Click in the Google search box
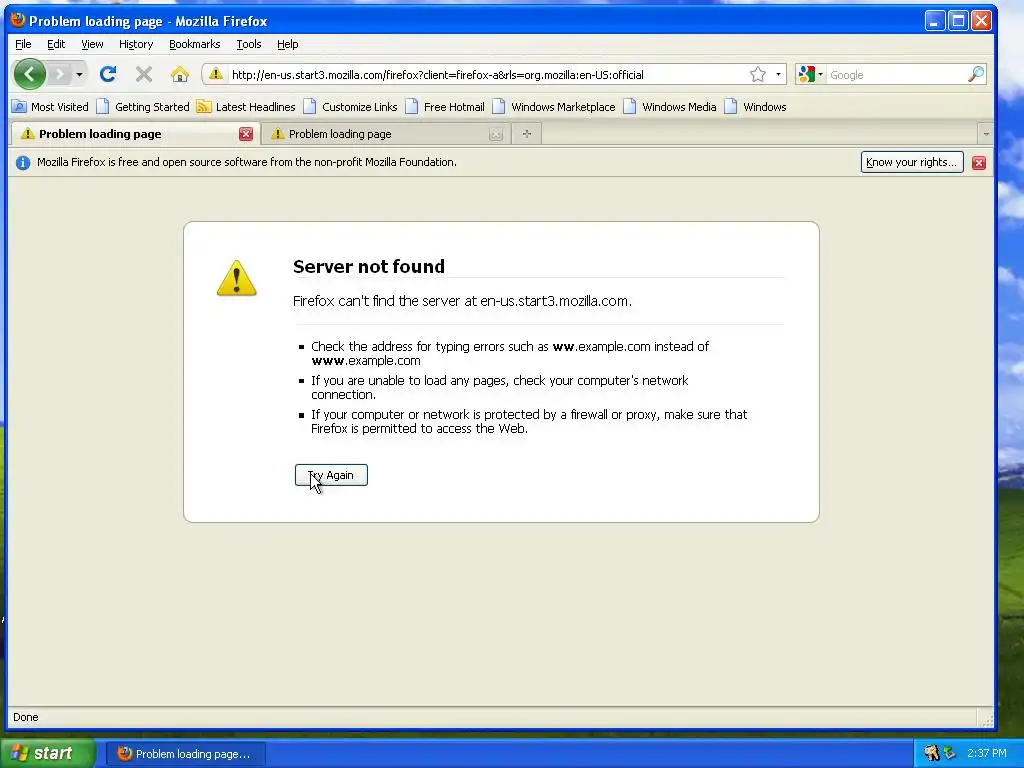 pos(897,74)
